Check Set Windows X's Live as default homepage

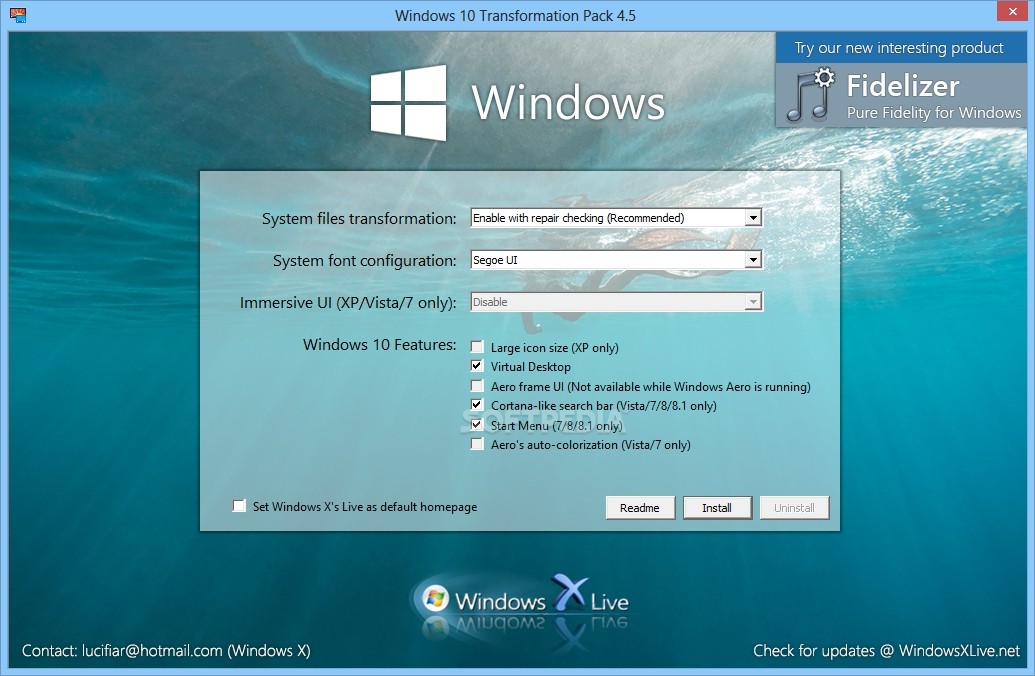tap(239, 506)
